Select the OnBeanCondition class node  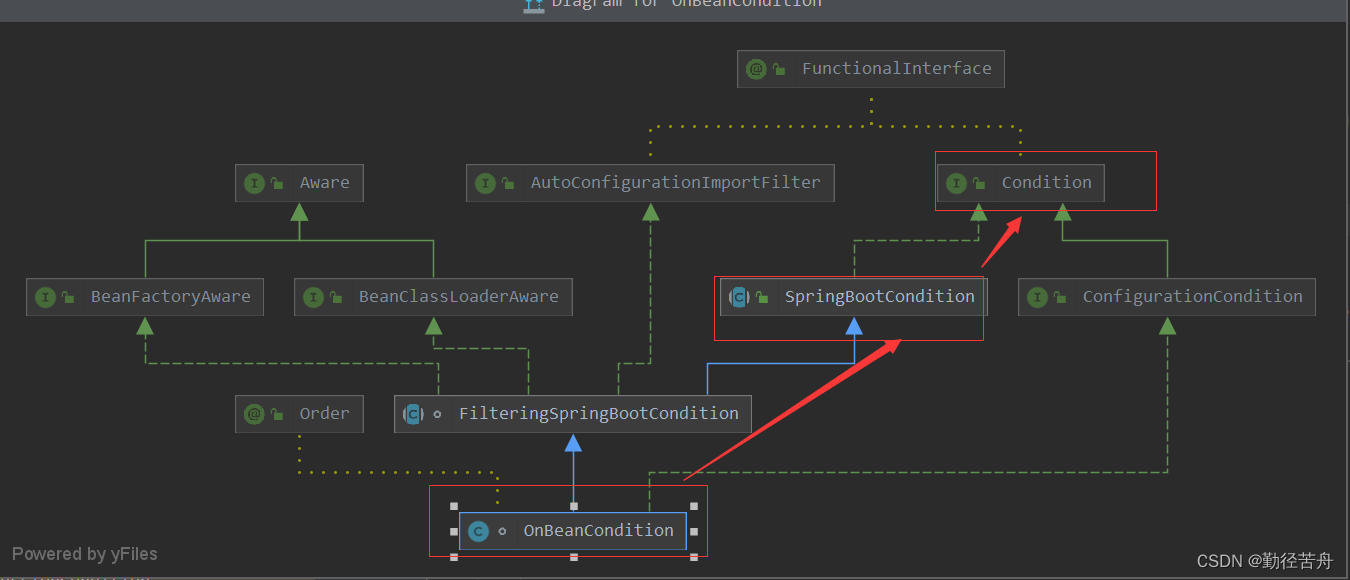(573, 531)
